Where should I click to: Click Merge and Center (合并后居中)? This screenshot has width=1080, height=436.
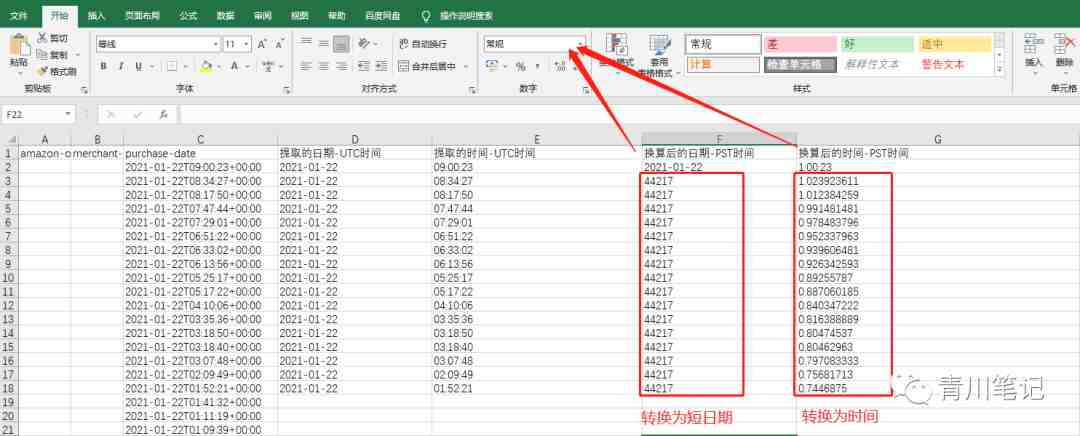tap(427, 66)
